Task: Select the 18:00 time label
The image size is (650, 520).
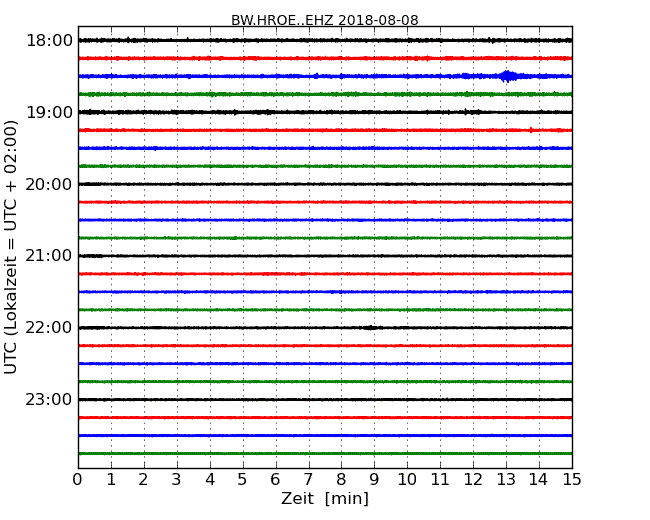Action: (49, 41)
